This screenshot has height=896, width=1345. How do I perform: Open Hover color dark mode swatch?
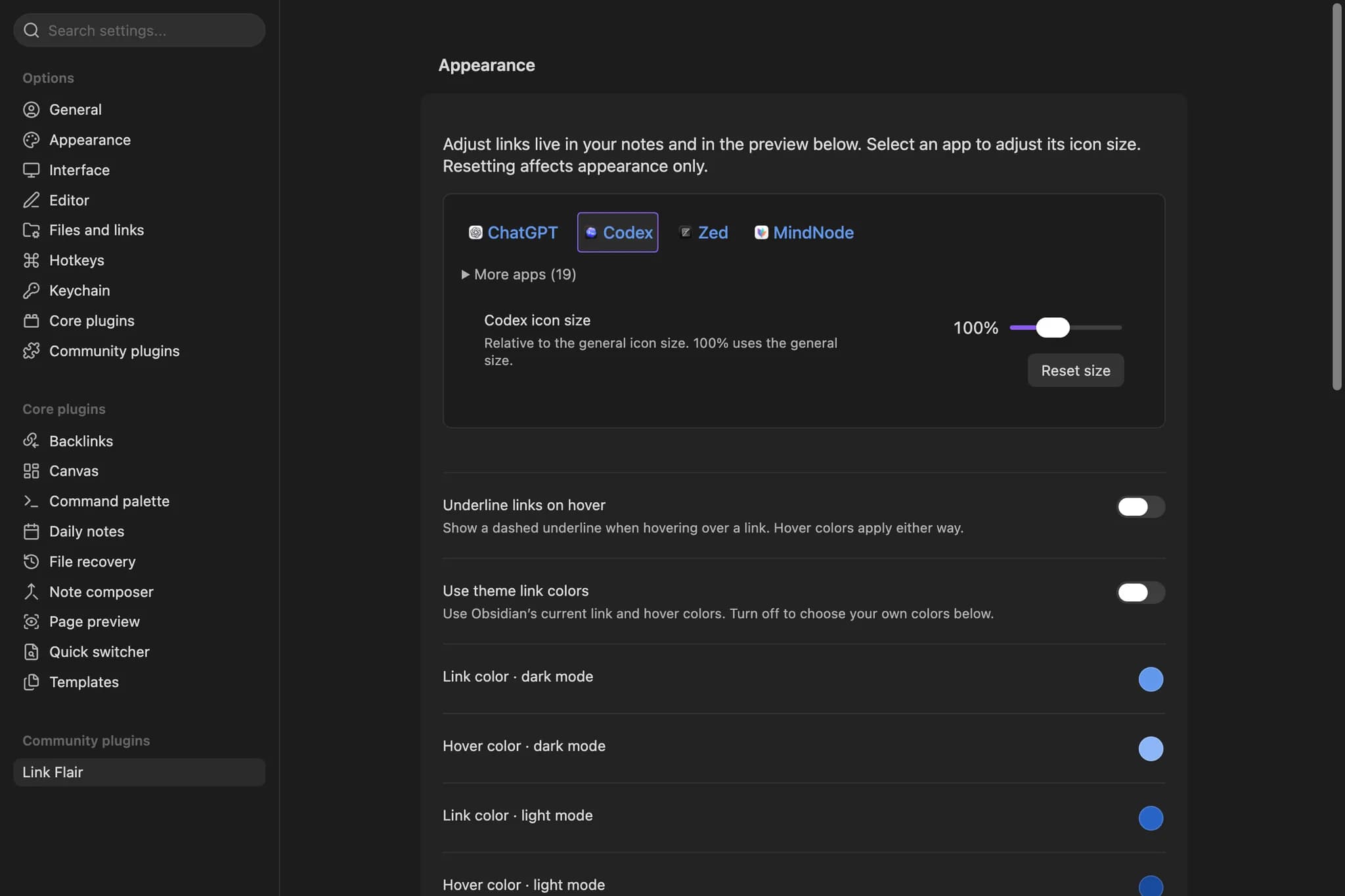point(1151,749)
